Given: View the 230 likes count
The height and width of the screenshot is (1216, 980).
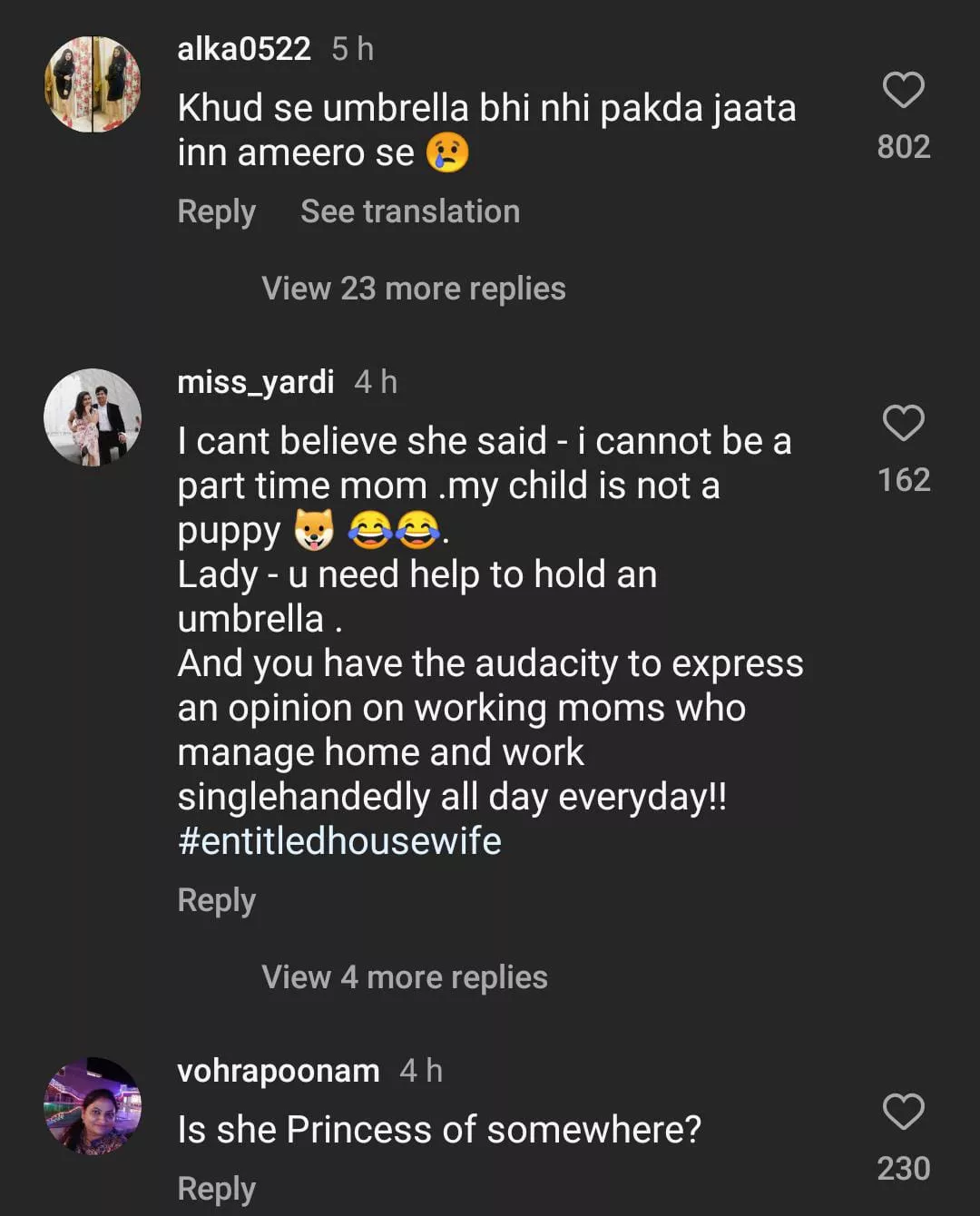Looking at the screenshot, I should pos(903,1169).
